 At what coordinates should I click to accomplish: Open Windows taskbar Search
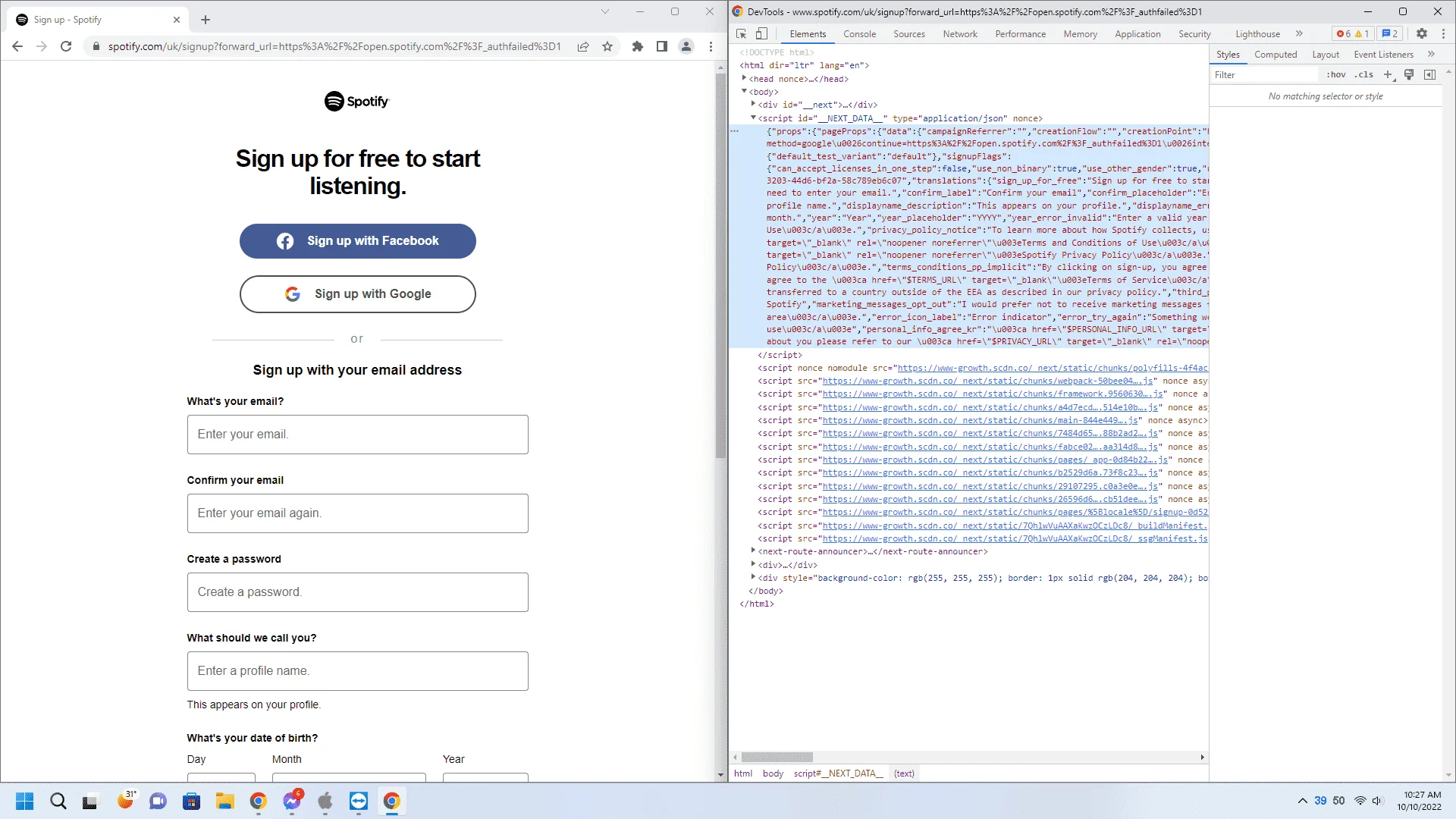pos(58,801)
